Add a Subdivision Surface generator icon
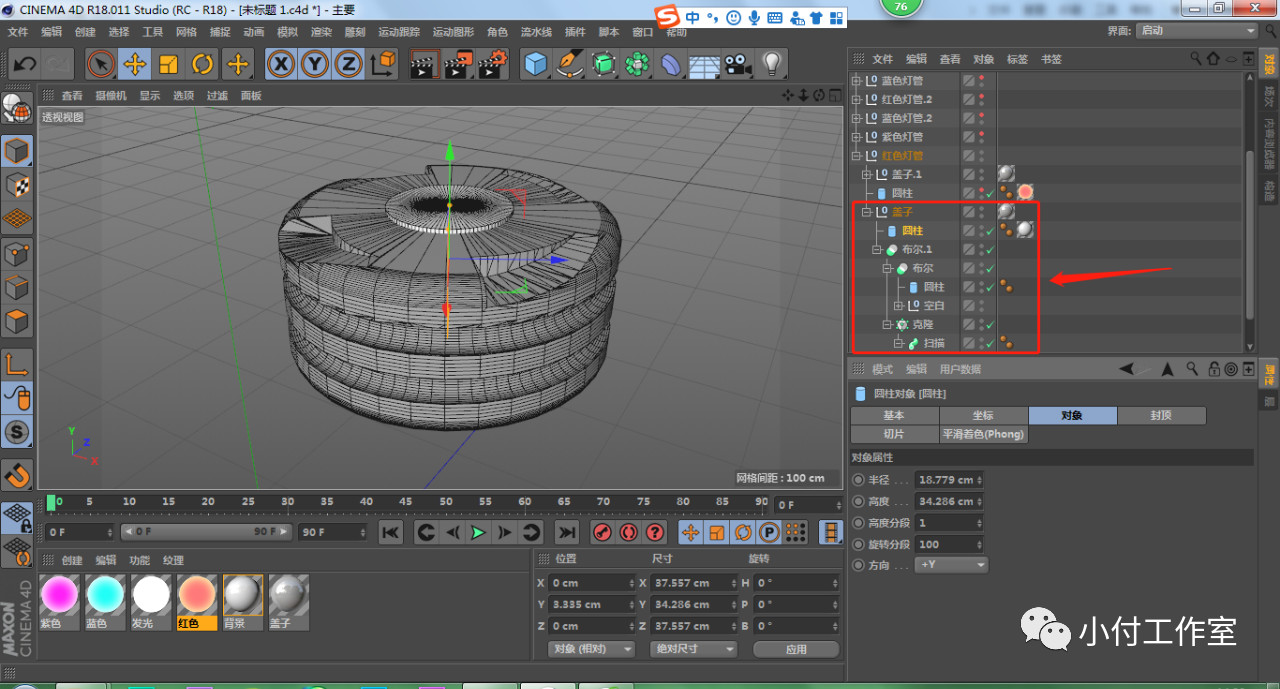1280x689 pixels. click(x=603, y=65)
